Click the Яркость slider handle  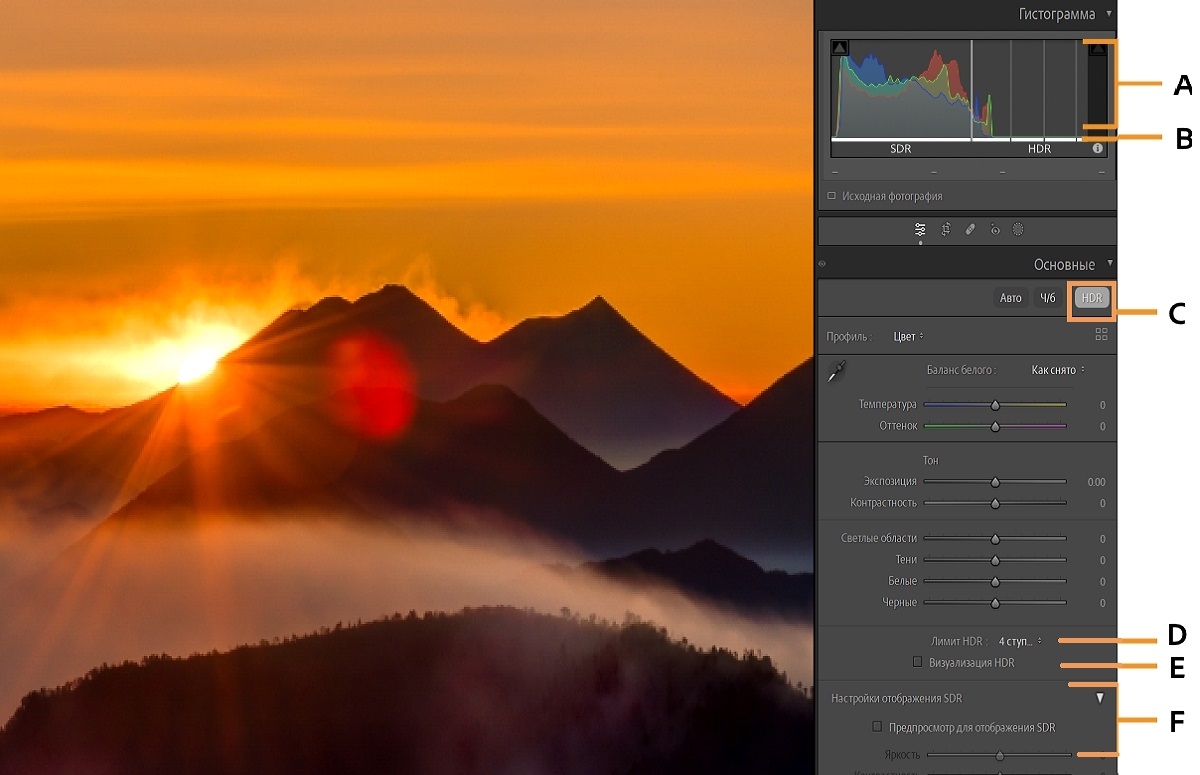point(999,755)
